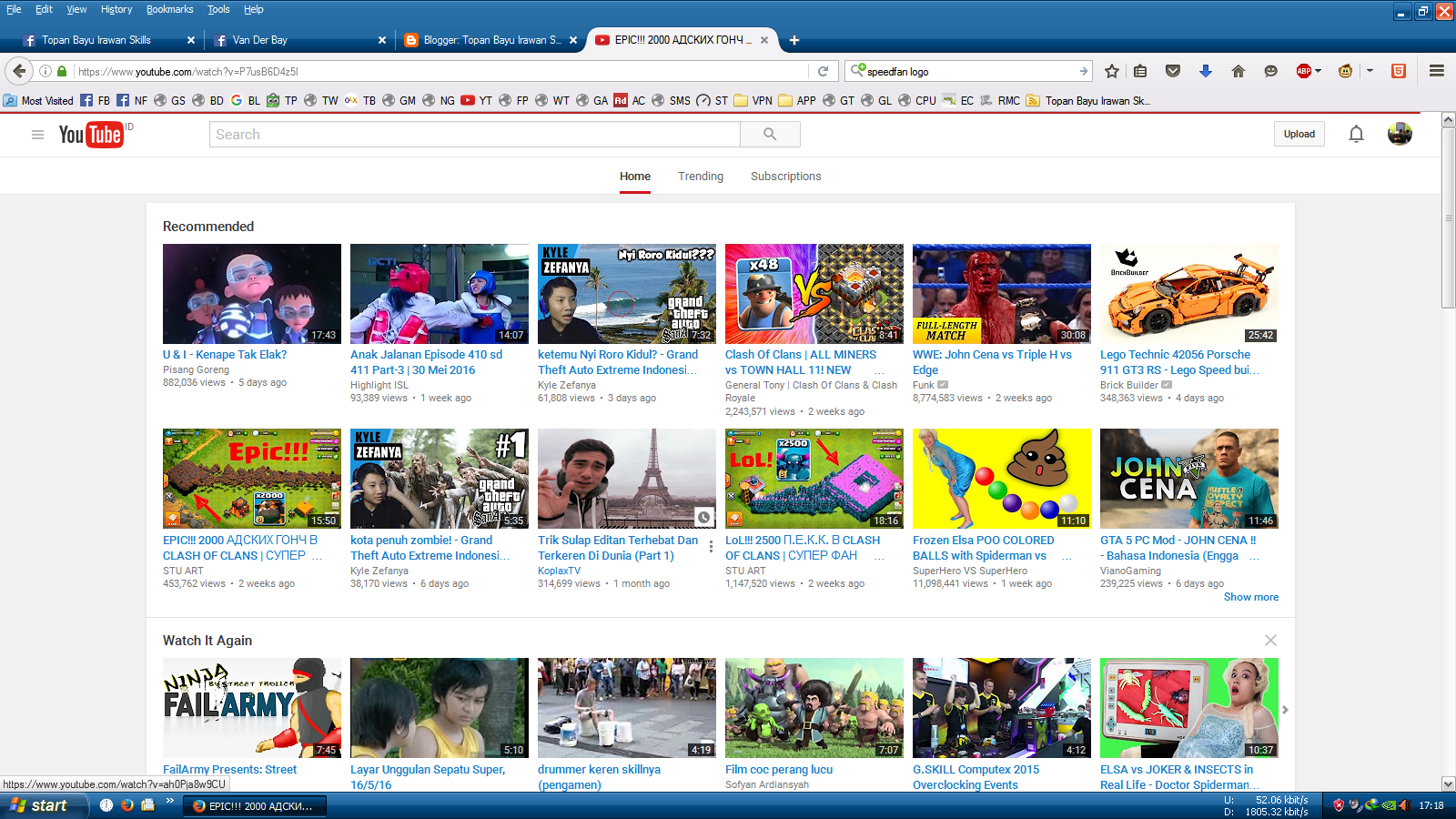Click the YouTube search field
The width and height of the screenshot is (1456, 819).
pos(475,135)
